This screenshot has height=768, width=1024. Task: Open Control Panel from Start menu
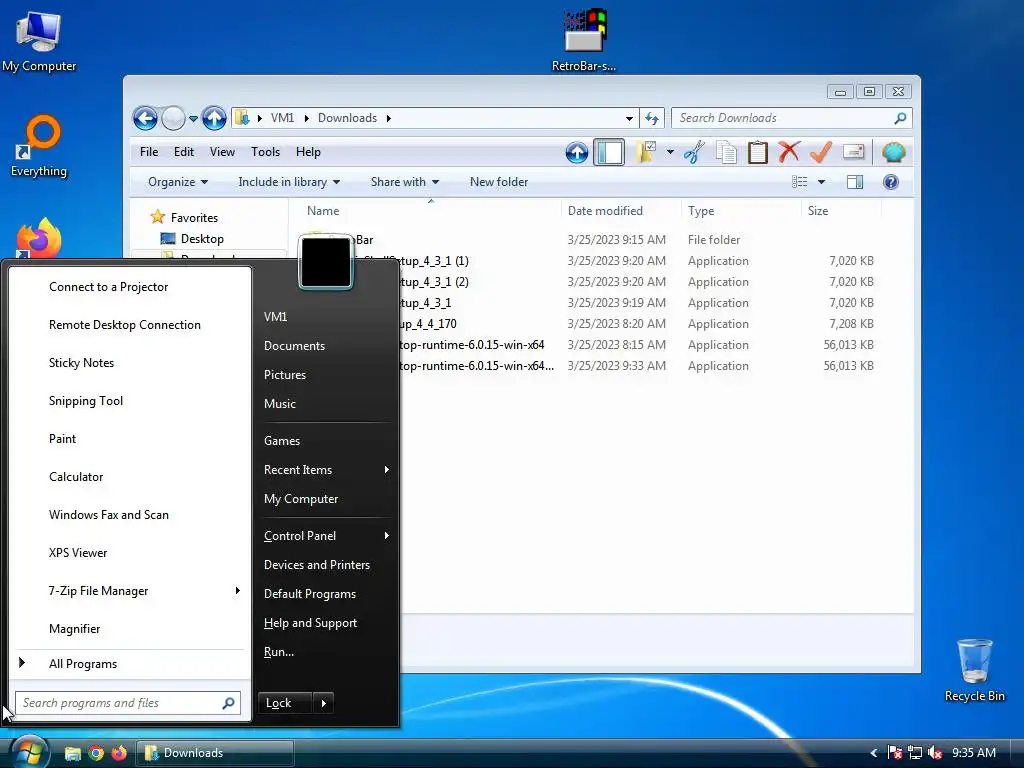(x=327, y=536)
